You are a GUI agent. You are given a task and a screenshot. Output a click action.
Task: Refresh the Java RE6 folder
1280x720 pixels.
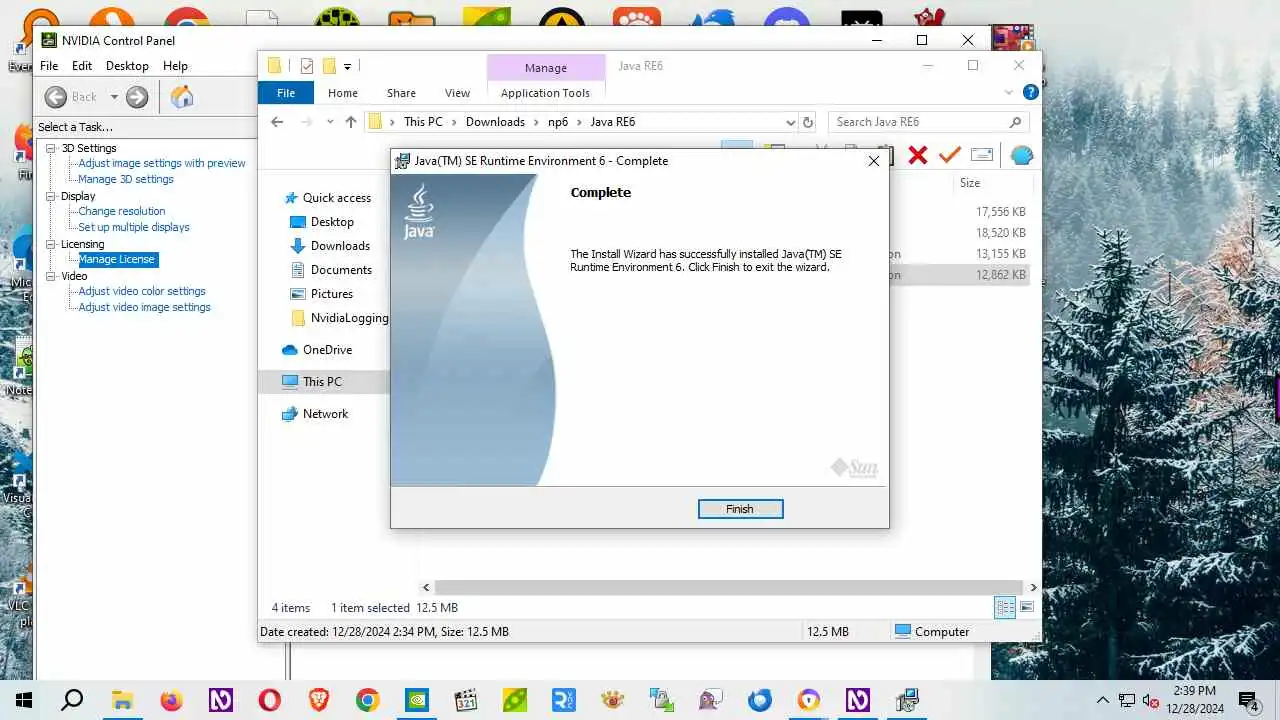(809, 122)
